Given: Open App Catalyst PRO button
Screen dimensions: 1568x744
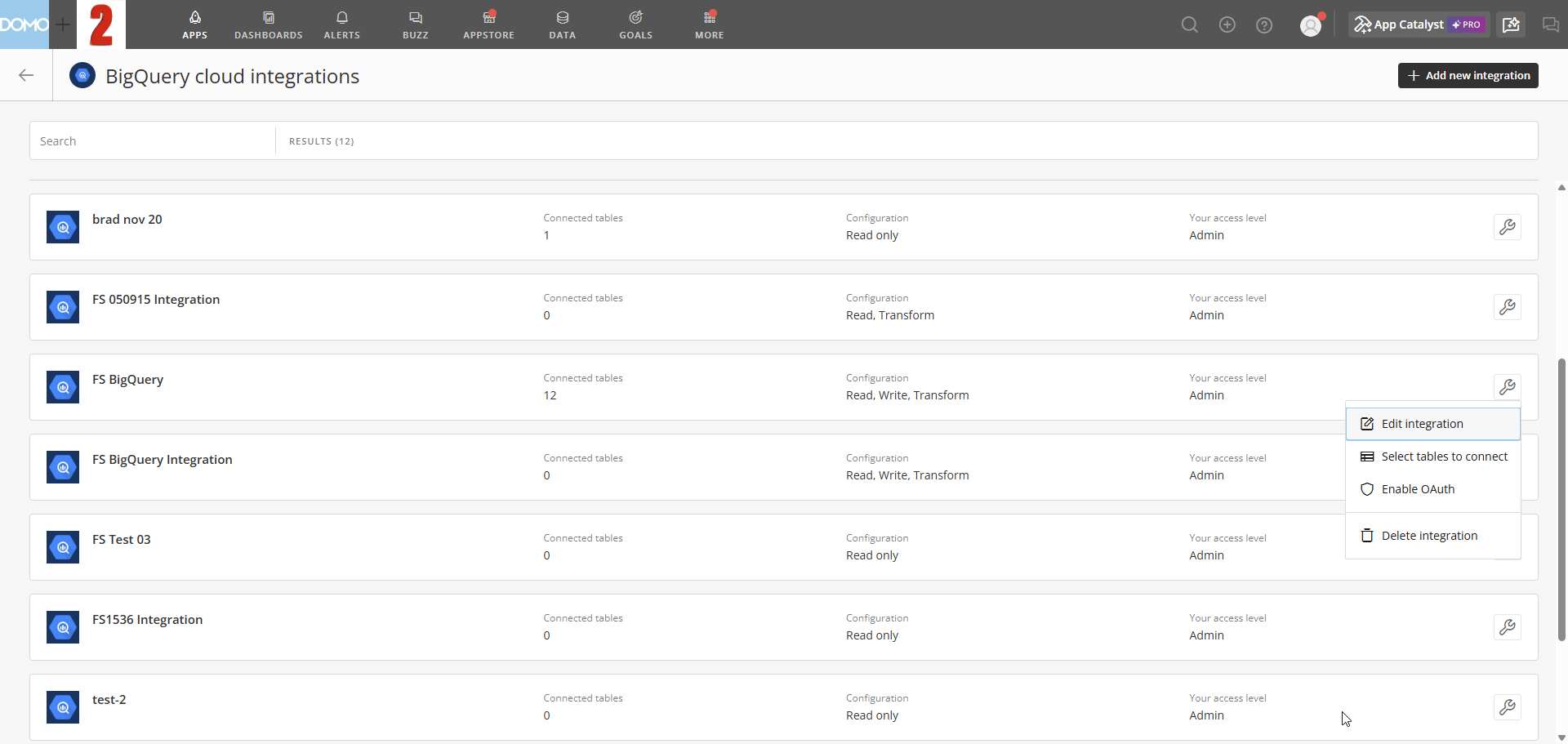Looking at the screenshot, I should pyautogui.click(x=1419, y=25).
